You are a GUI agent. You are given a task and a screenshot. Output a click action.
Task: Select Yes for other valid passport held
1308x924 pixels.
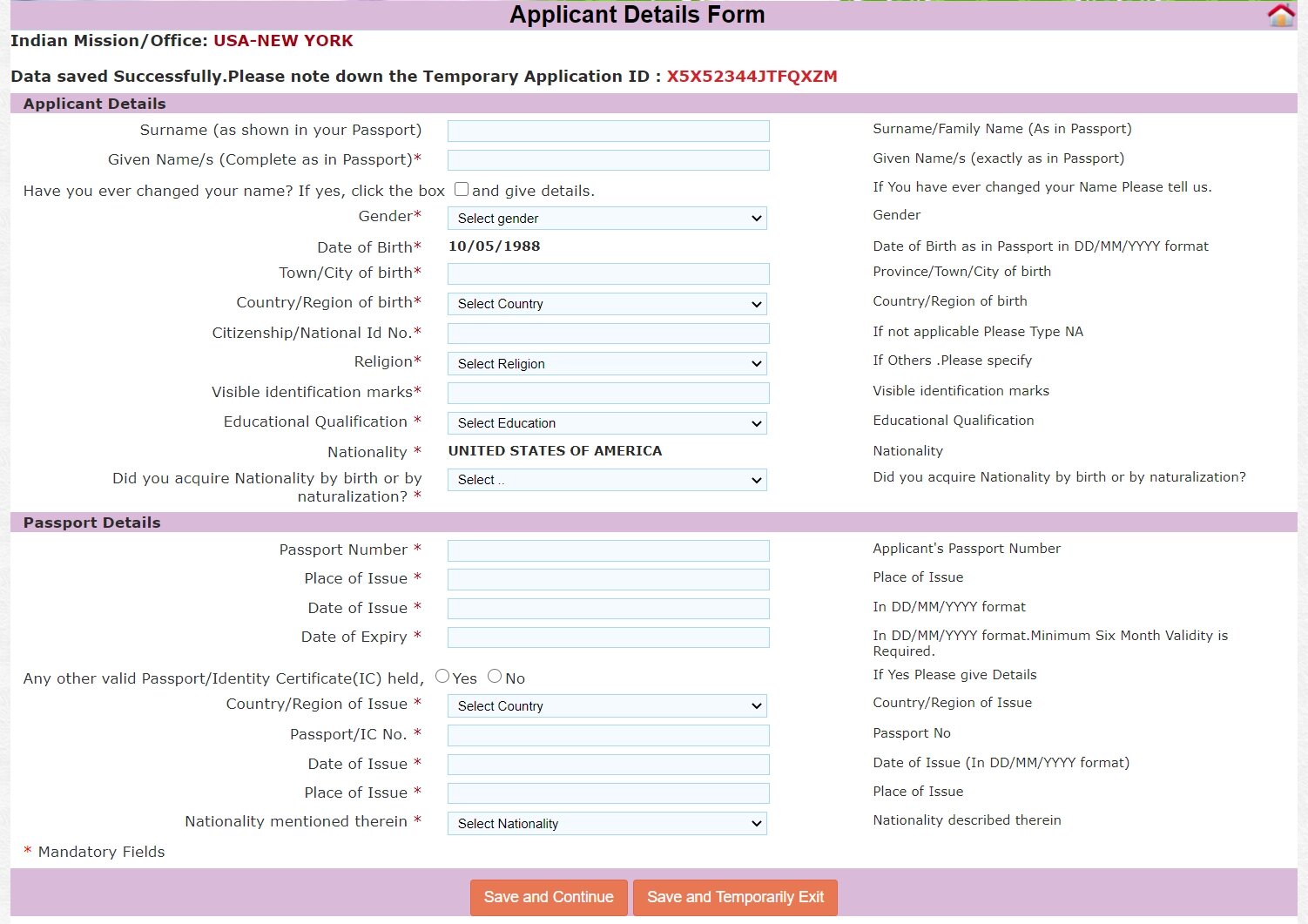(x=442, y=676)
